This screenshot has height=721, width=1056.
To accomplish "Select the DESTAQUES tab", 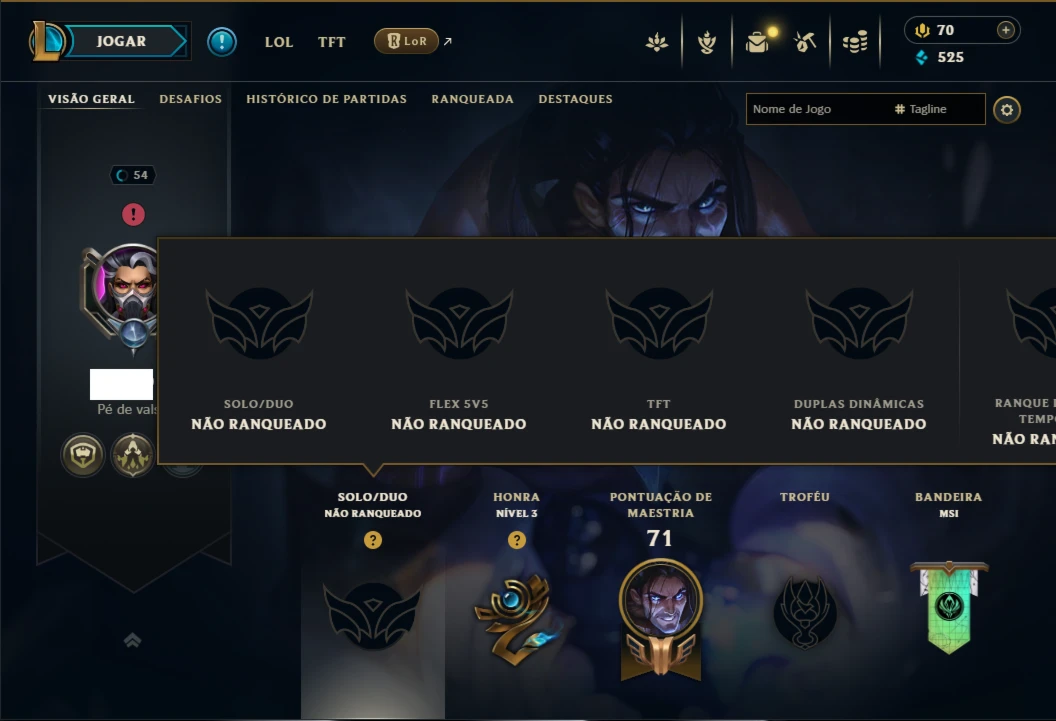I will (575, 99).
